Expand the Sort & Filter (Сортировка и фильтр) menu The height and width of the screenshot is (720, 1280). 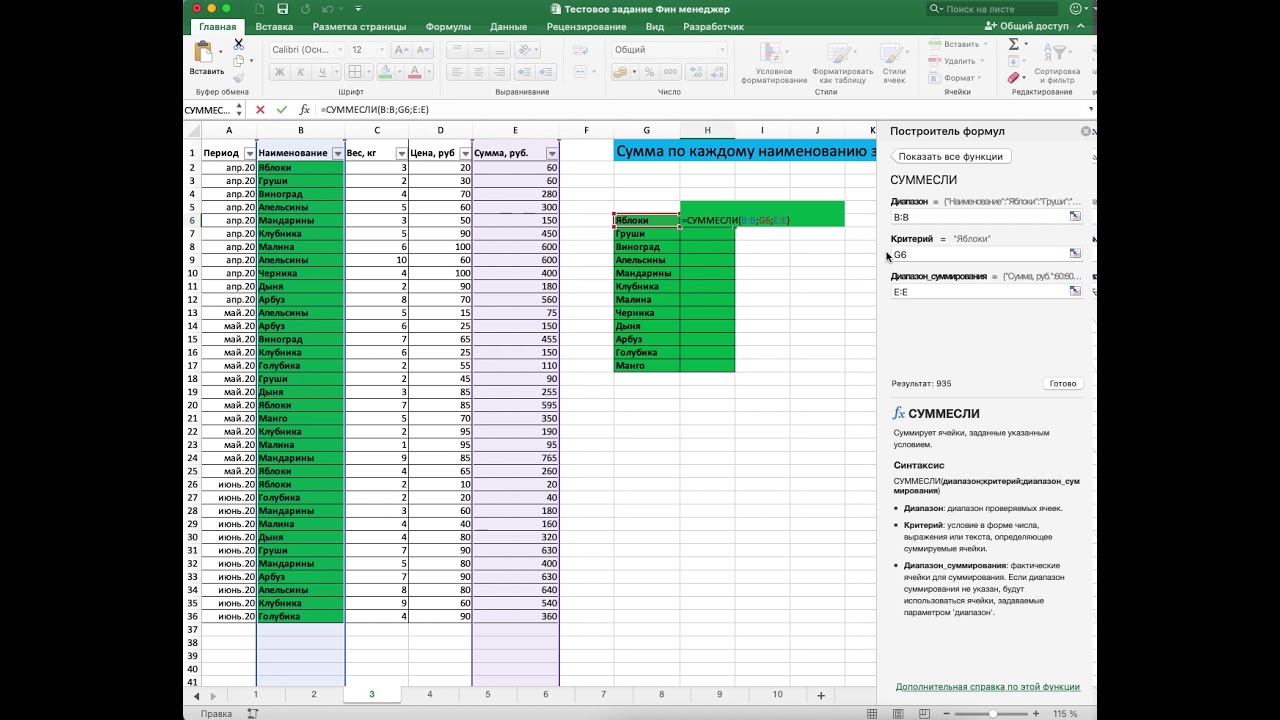pos(1058,60)
